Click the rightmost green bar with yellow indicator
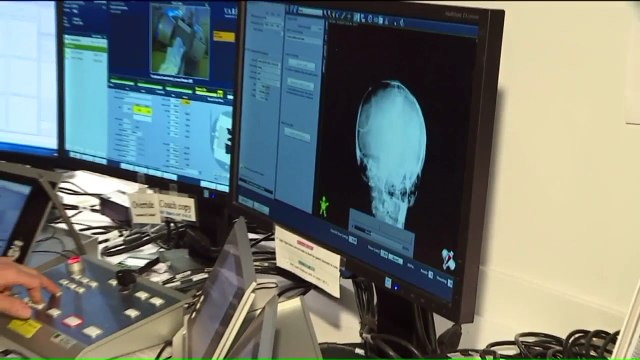The height and width of the screenshot is (360, 640). click(x=209, y=93)
